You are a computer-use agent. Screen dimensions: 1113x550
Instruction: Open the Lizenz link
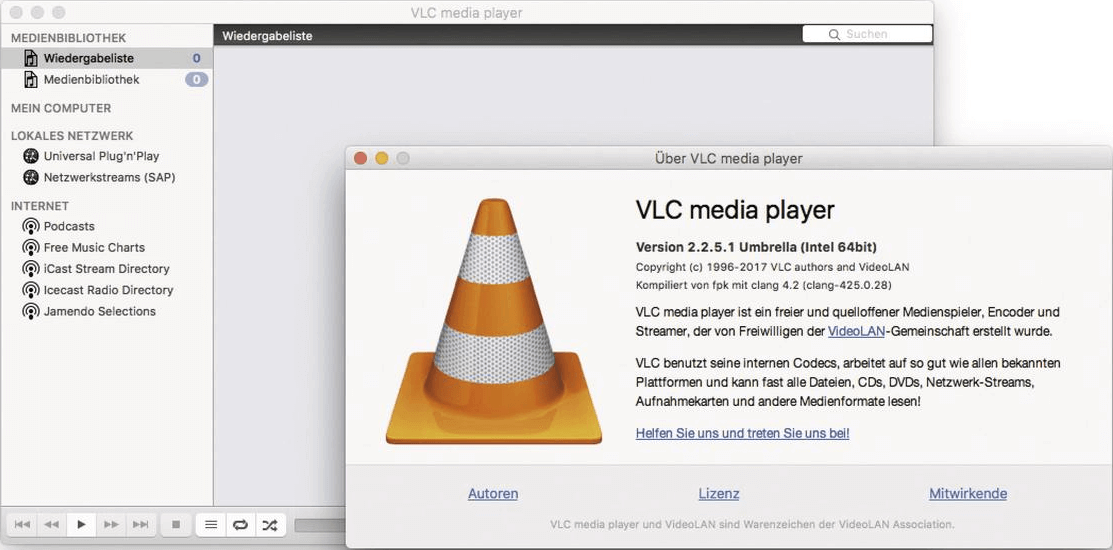pos(719,493)
